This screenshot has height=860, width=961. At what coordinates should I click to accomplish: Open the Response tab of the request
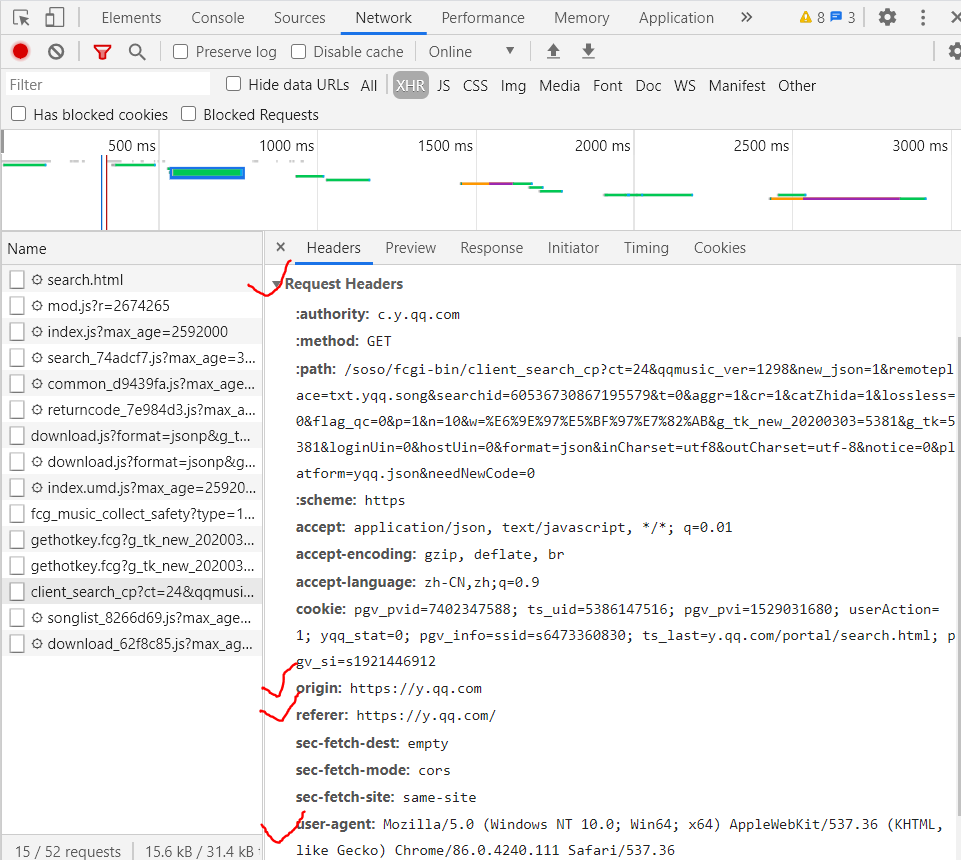coord(492,248)
